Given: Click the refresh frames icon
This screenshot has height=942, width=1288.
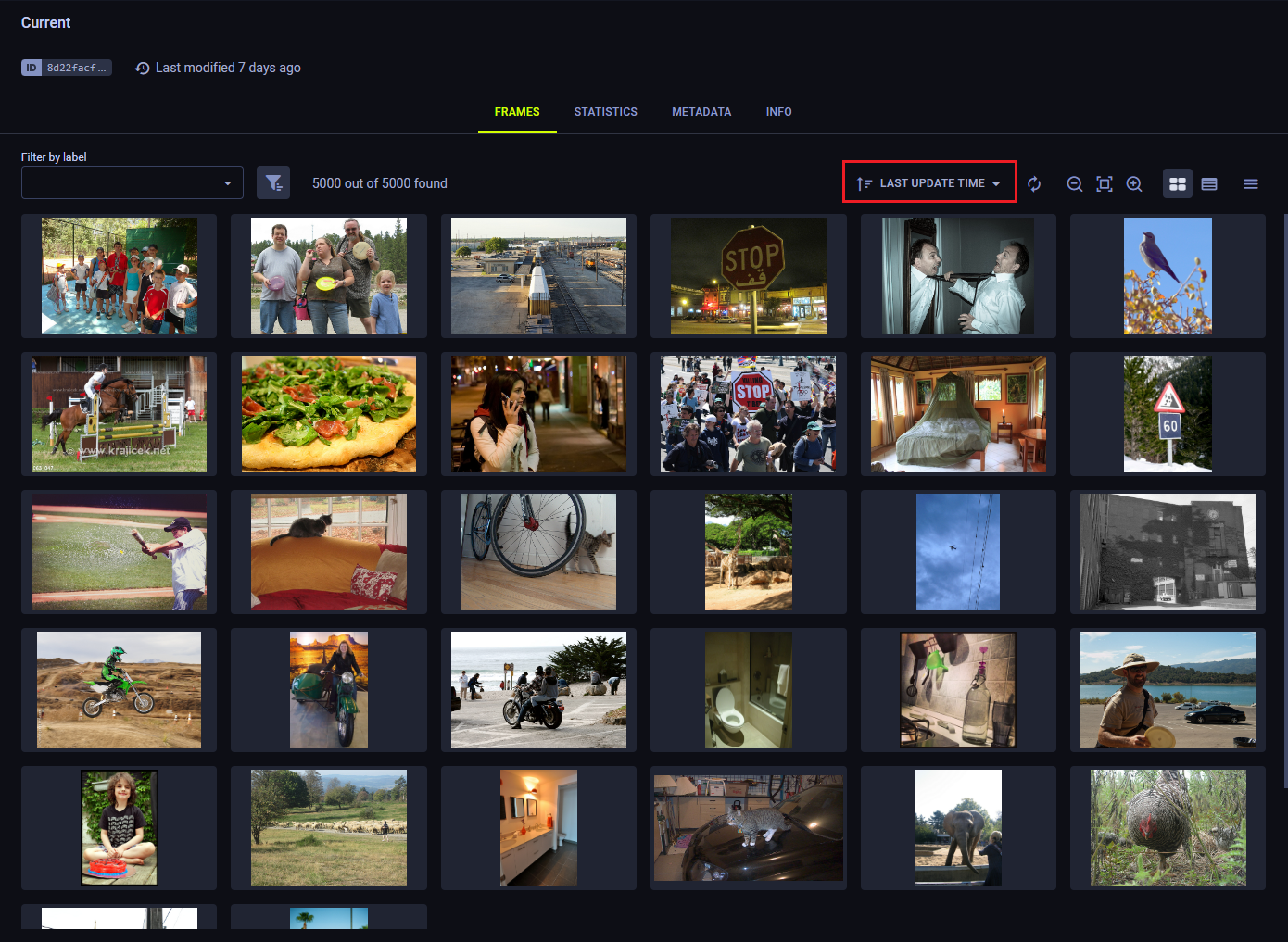Looking at the screenshot, I should pos(1034,184).
